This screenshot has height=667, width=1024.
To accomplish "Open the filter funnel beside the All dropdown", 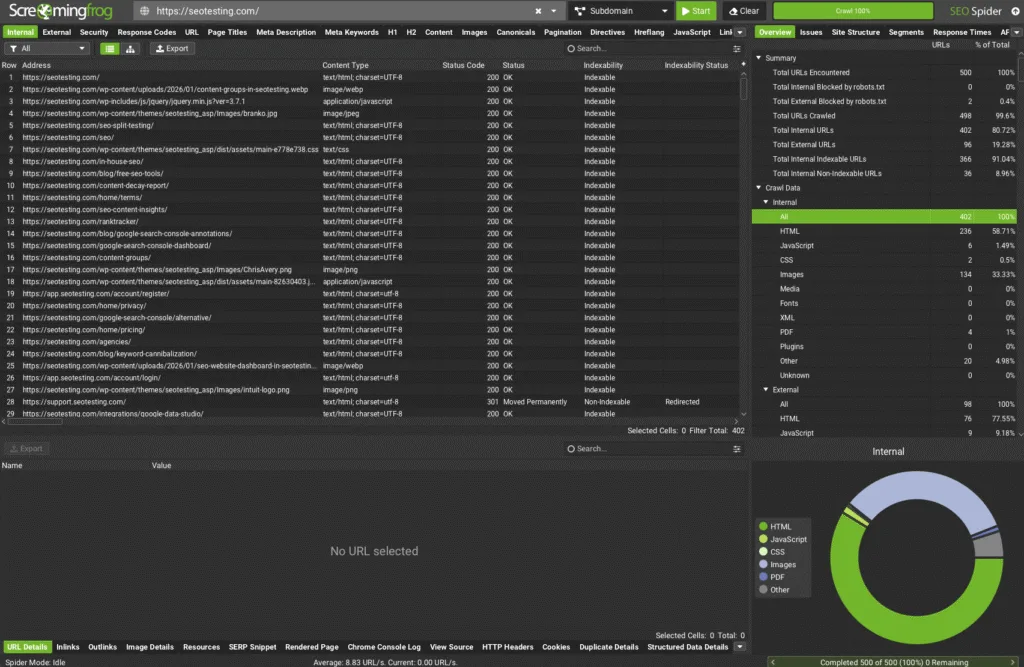I will [13, 48].
